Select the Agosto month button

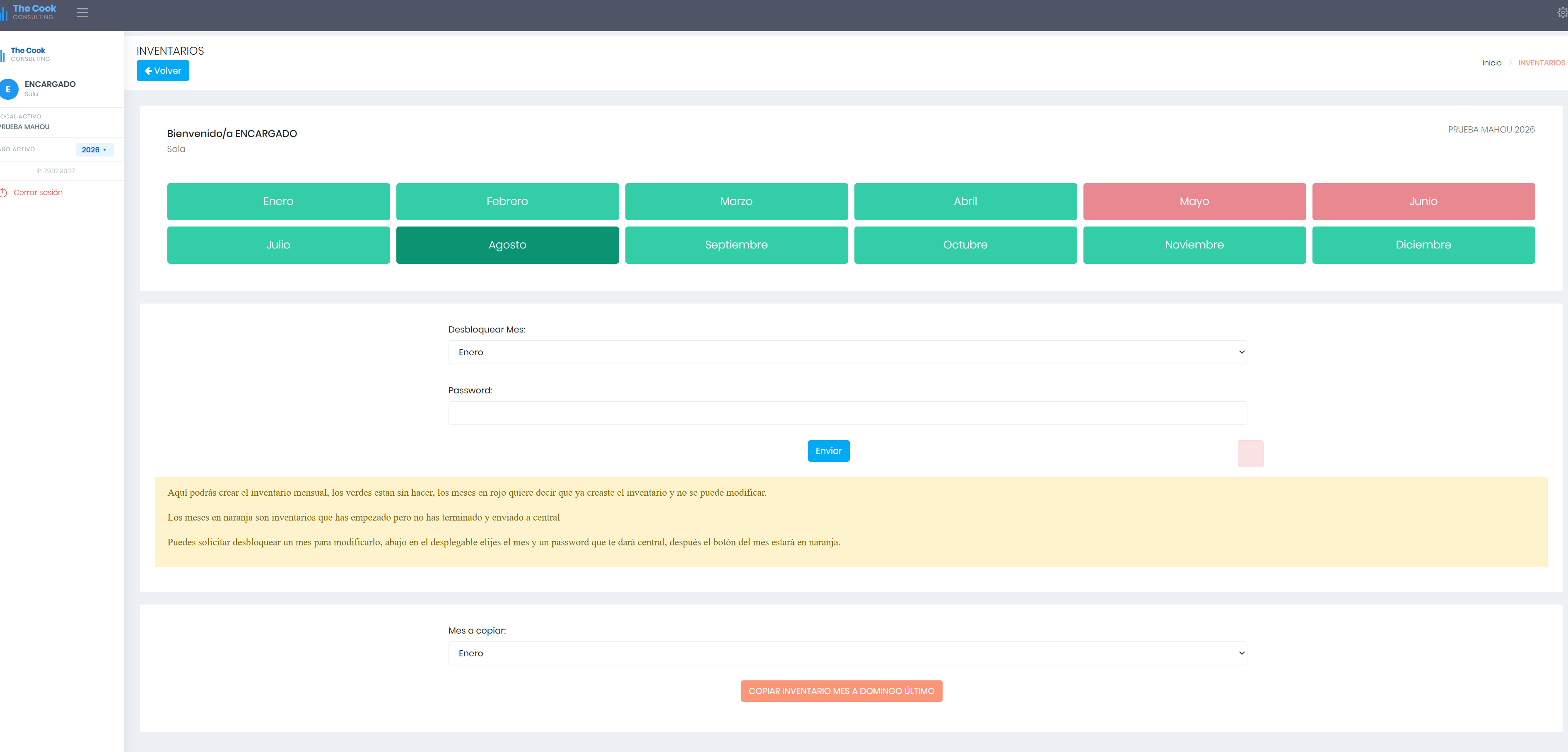(507, 245)
